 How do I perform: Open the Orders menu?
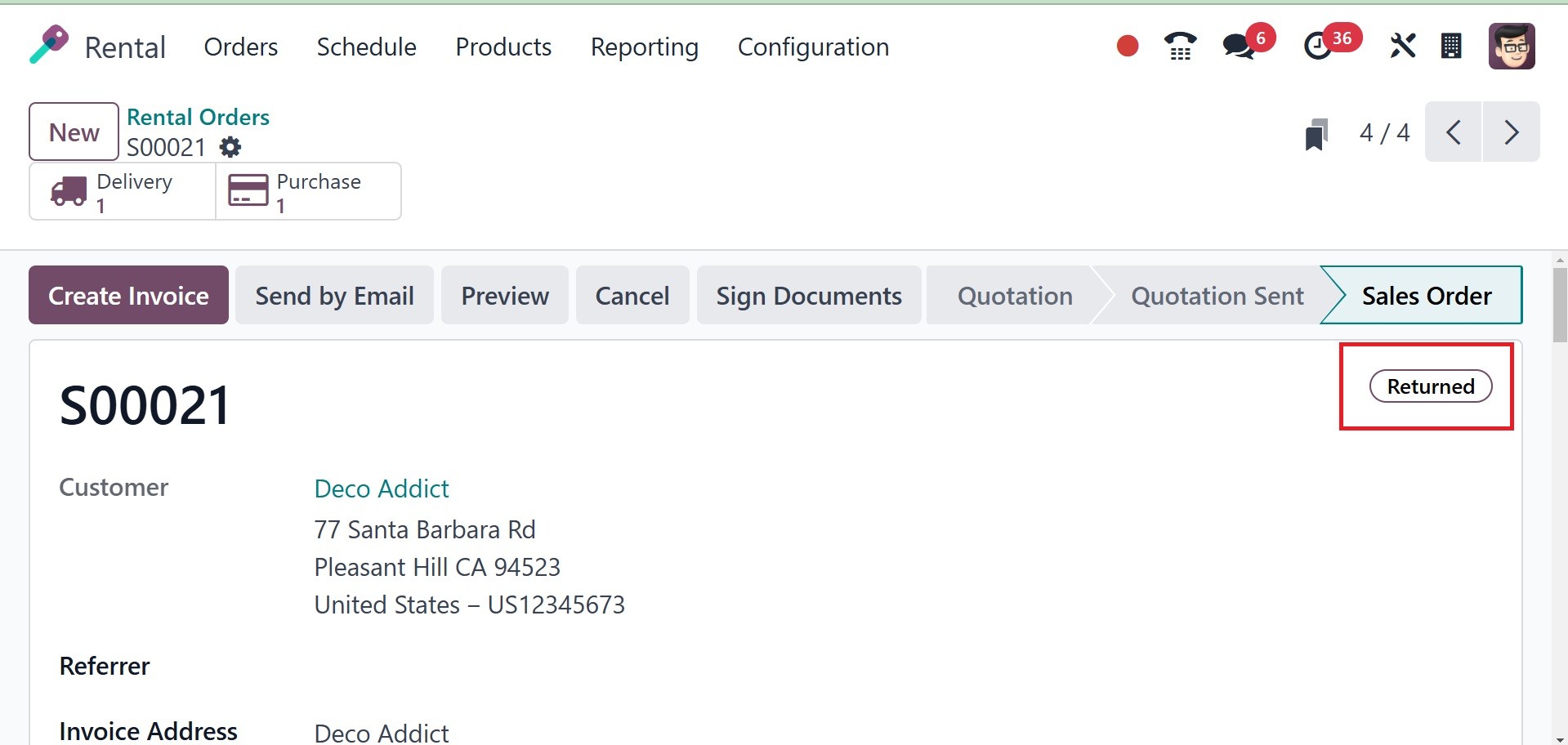point(241,47)
